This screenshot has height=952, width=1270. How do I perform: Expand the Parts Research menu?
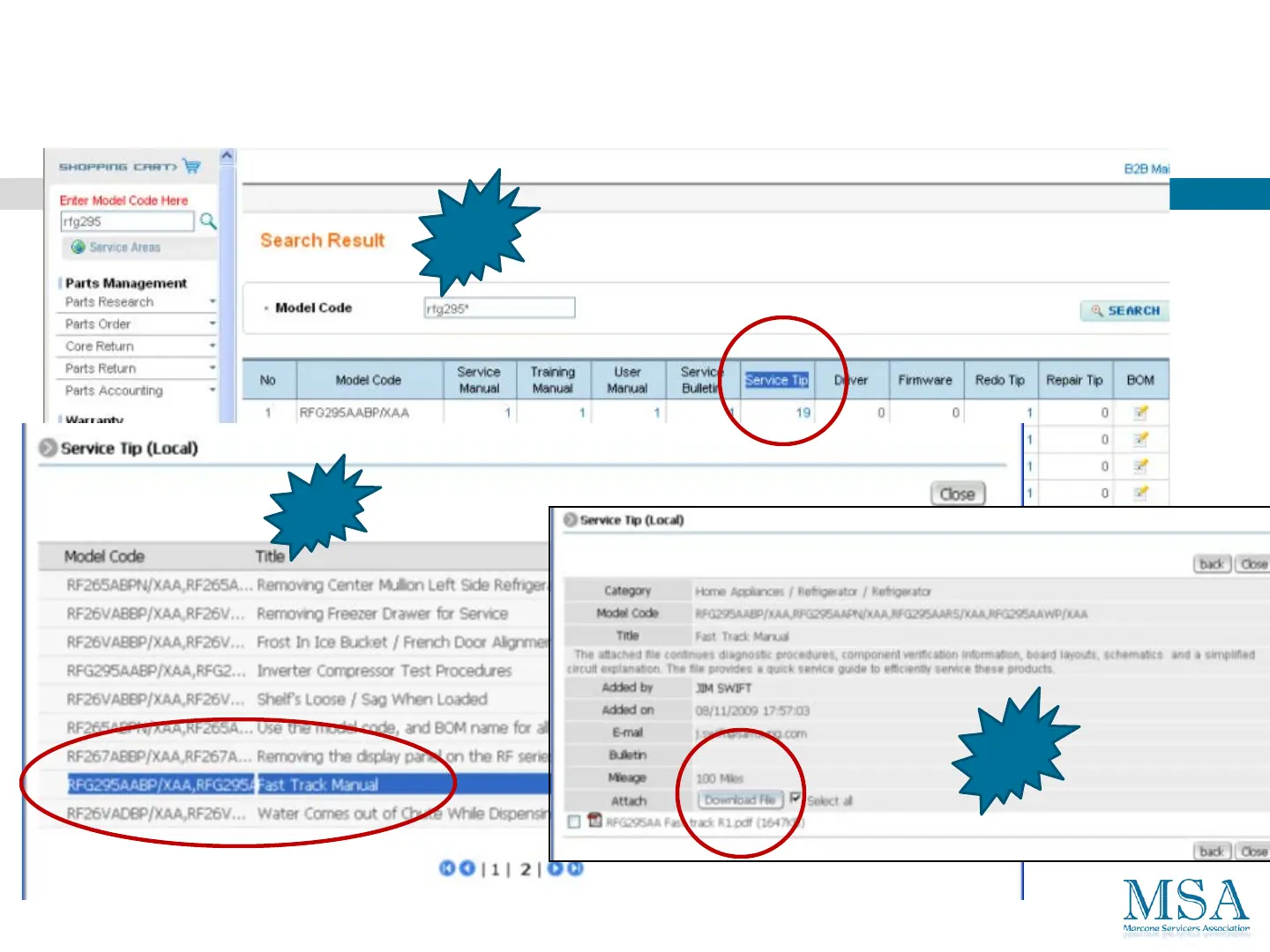[x=212, y=301]
